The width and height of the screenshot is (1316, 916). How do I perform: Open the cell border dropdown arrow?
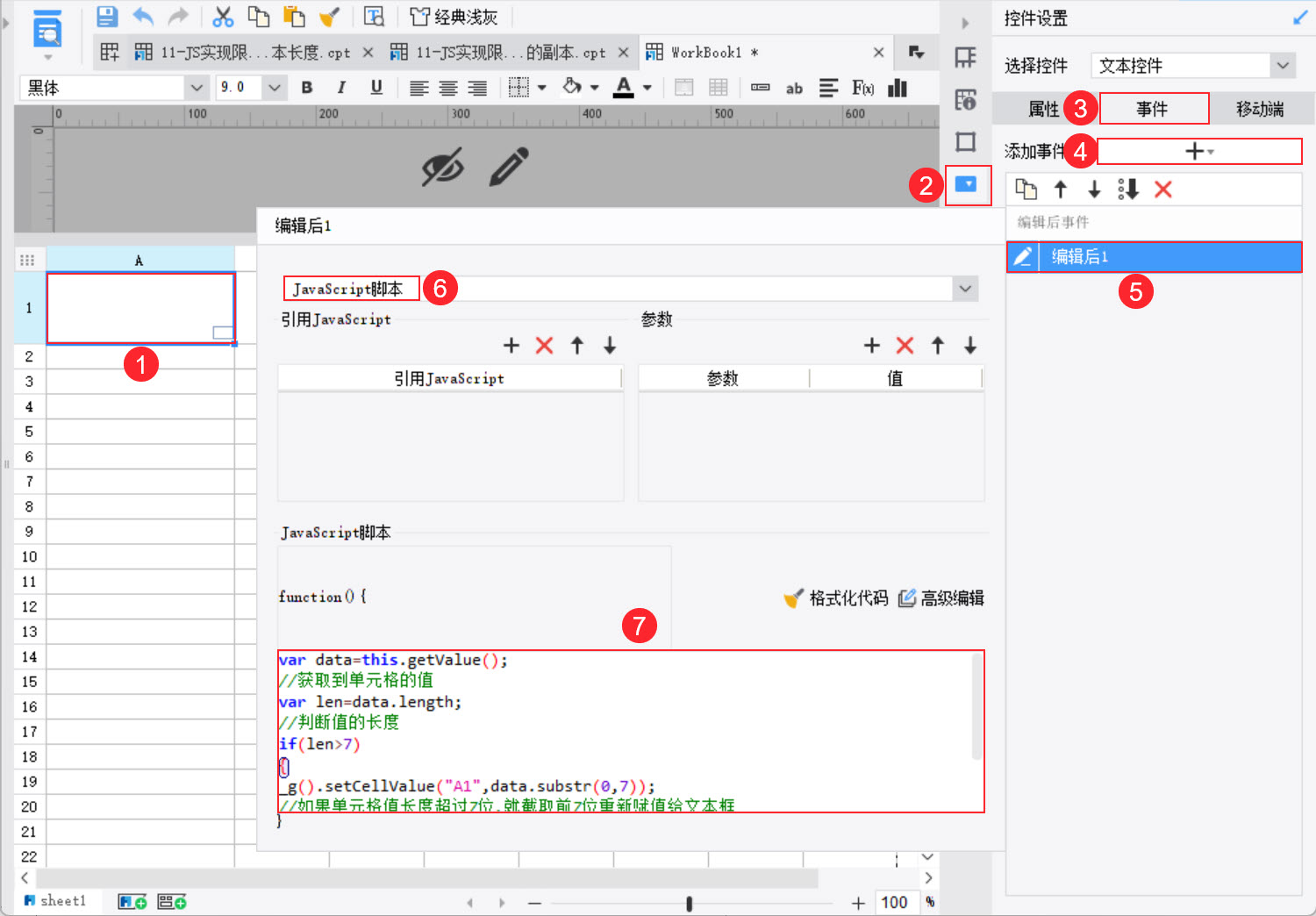542,88
